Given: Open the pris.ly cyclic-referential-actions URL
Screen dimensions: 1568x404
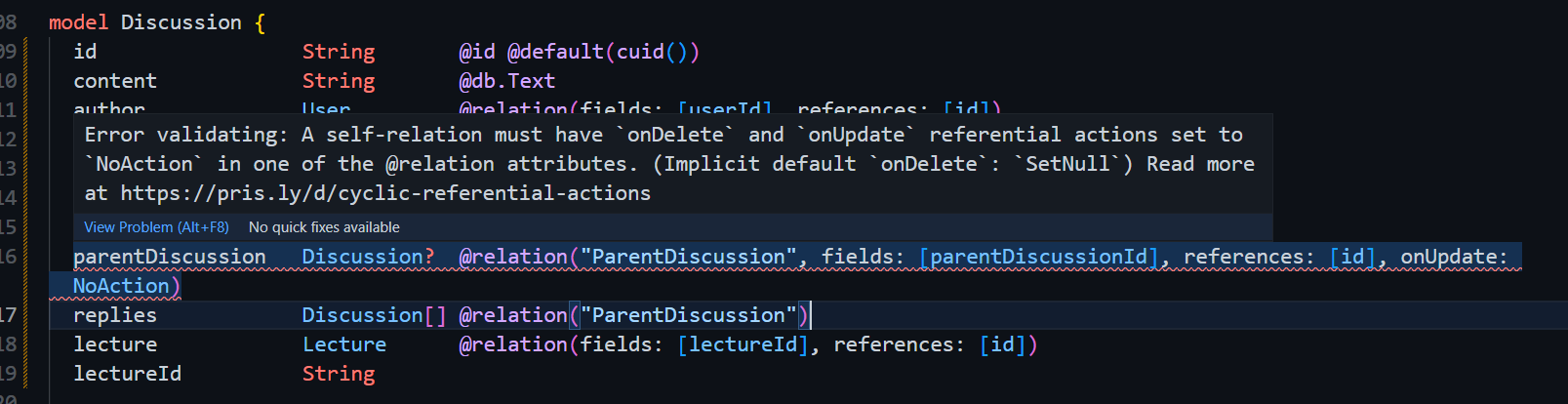Looking at the screenshot, I should pos(385,193).
